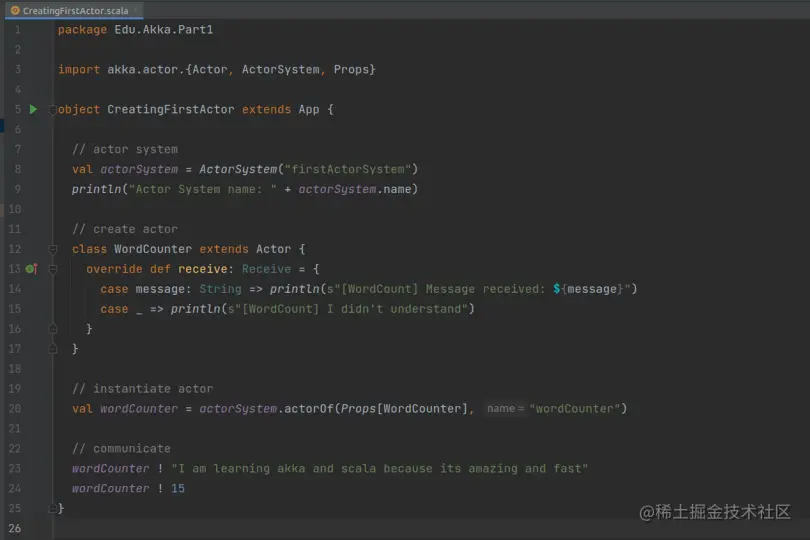Screen dimensions: 810x540
Task: Click the 'receive' method name
Action: [x=202, y=269]
